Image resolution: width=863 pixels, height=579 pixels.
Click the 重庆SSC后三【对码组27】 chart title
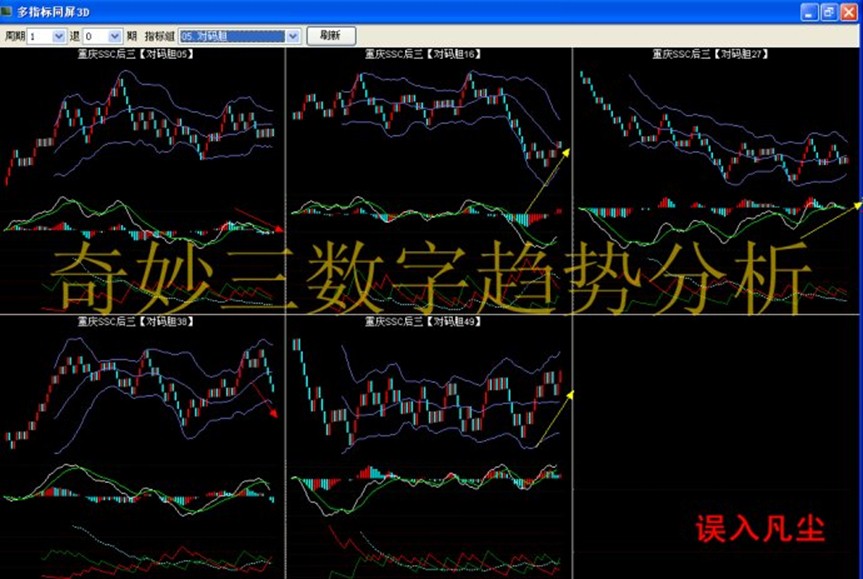716,54
